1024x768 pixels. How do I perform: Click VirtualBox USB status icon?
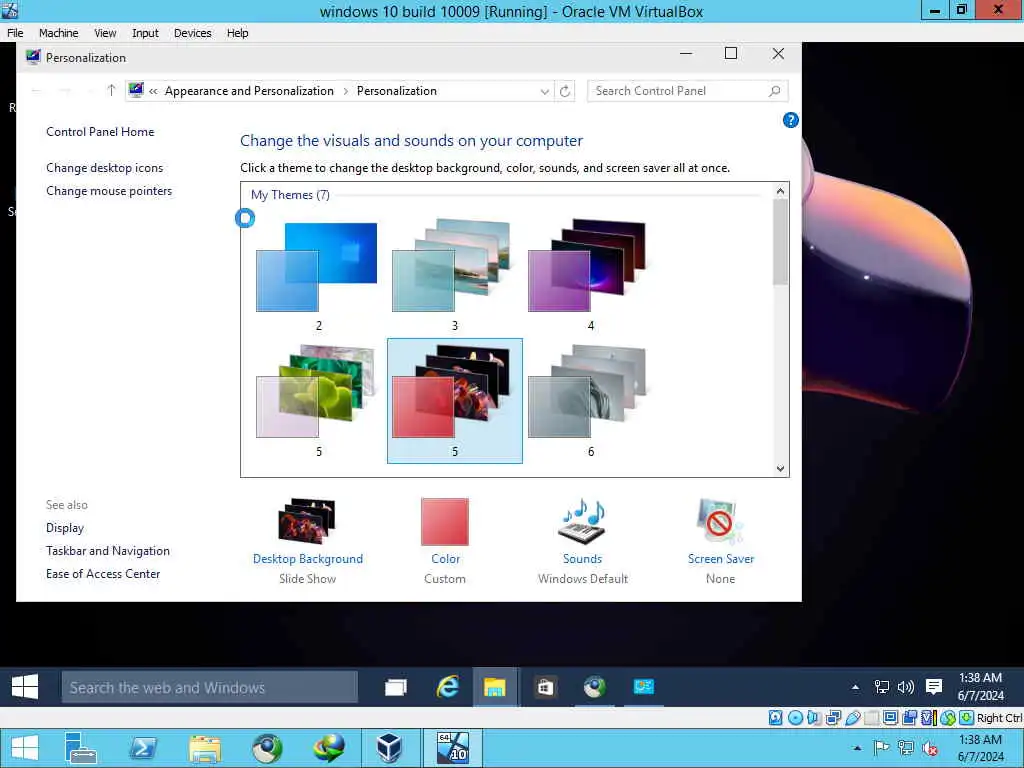tap(852, 718)
